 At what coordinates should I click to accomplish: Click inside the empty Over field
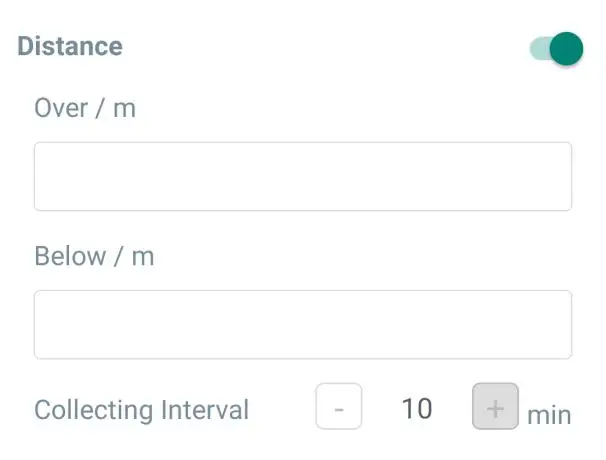(x=302, y=176)
